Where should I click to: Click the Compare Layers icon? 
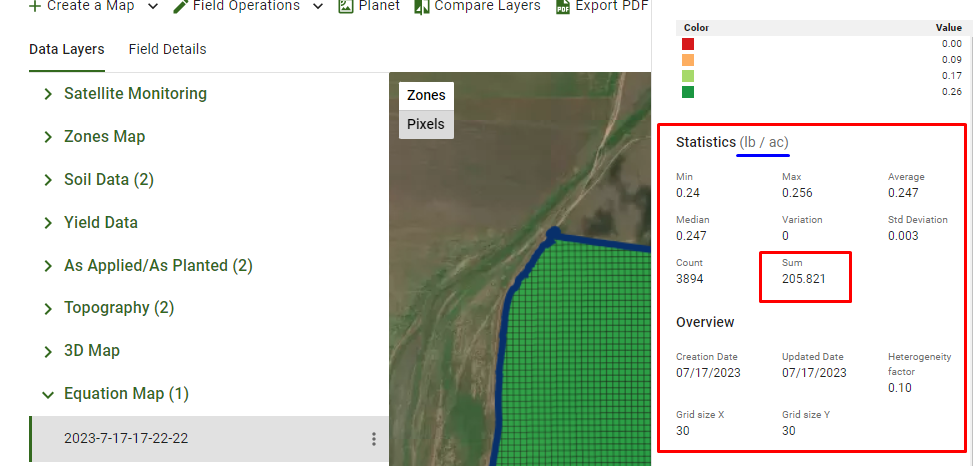422,6
